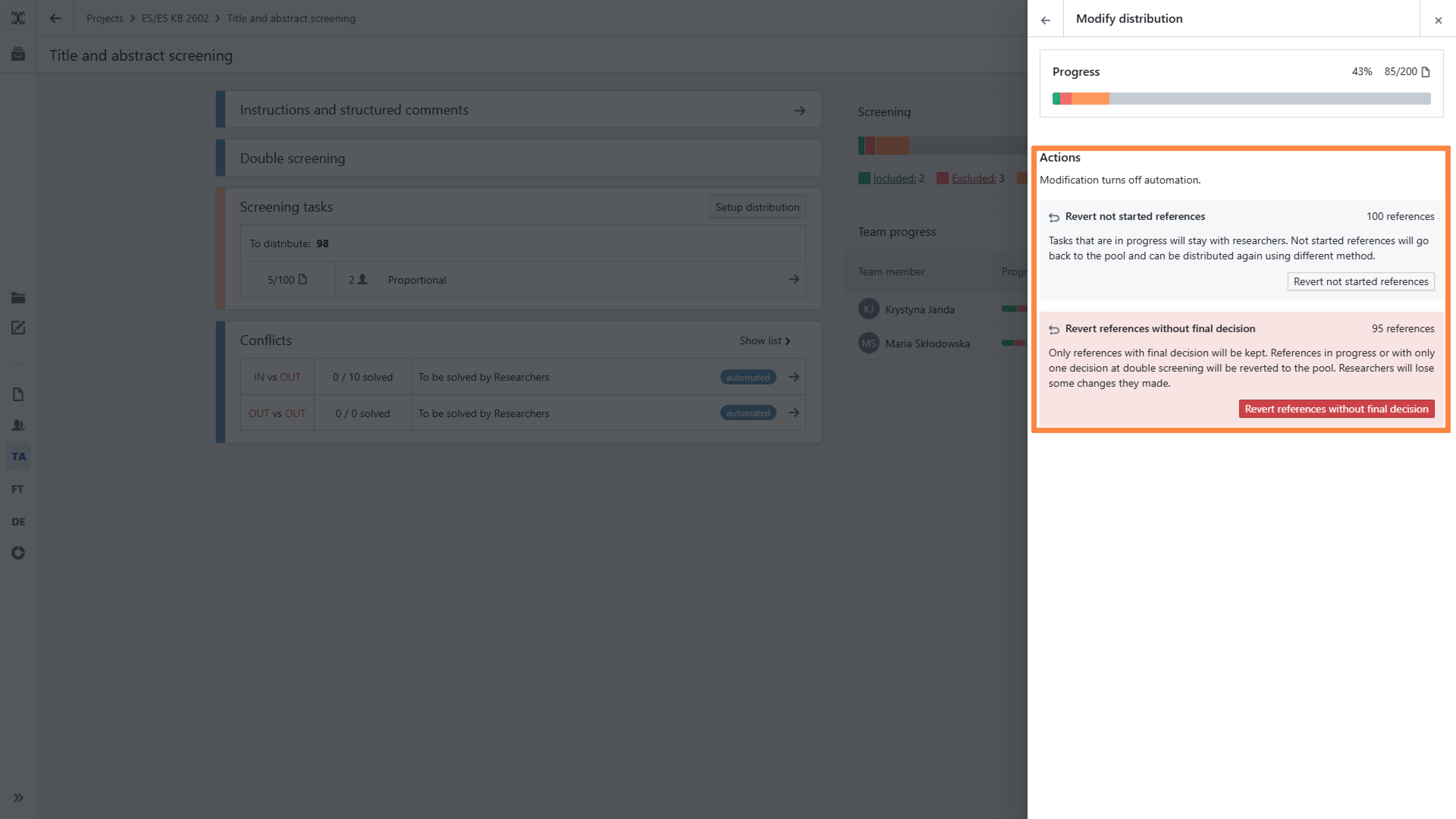The height and width of the screenshot is (819, 1456).
Task: Click Revert not started references button
Action: click(1360, 281)
